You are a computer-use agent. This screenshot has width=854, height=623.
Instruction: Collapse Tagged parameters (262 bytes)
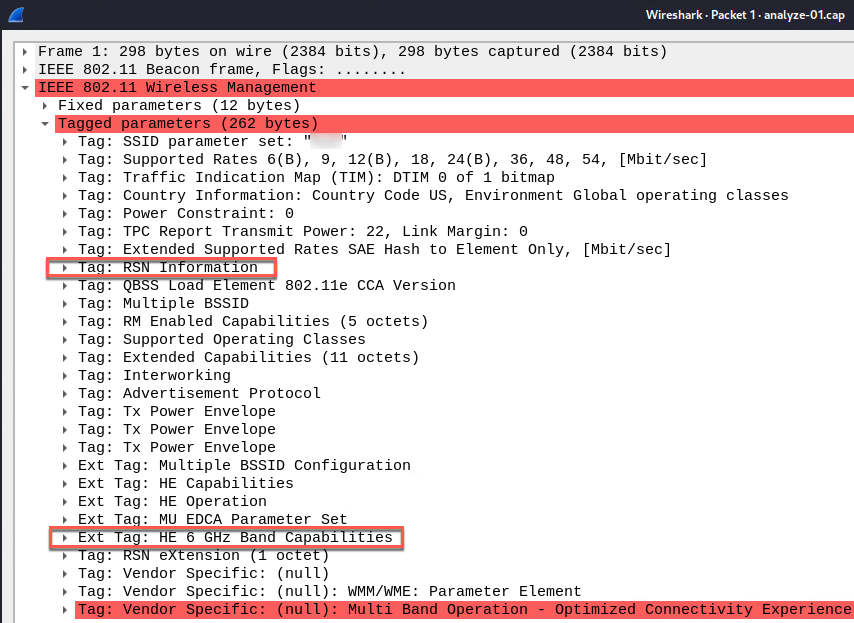point(45,124)
